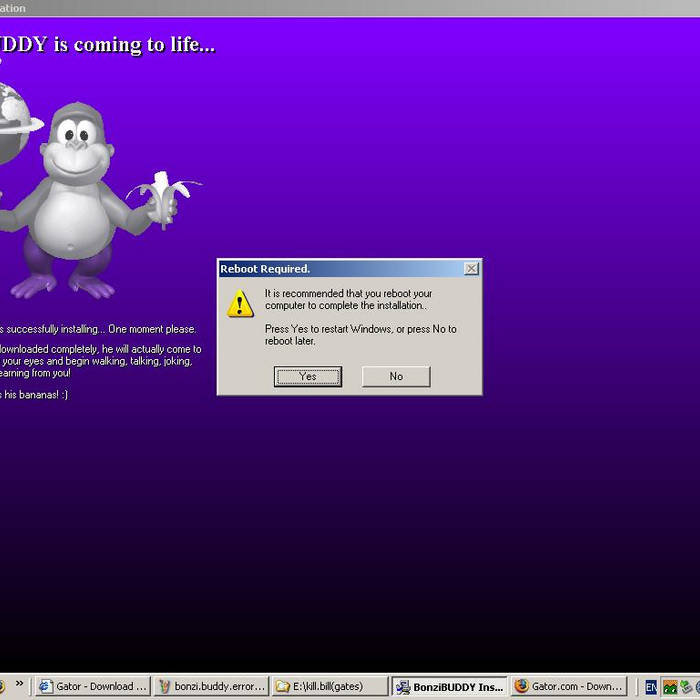This screenshot has width=700, height=700.
Task: Click the reboot recommendation message text
Action: point(348,299)
